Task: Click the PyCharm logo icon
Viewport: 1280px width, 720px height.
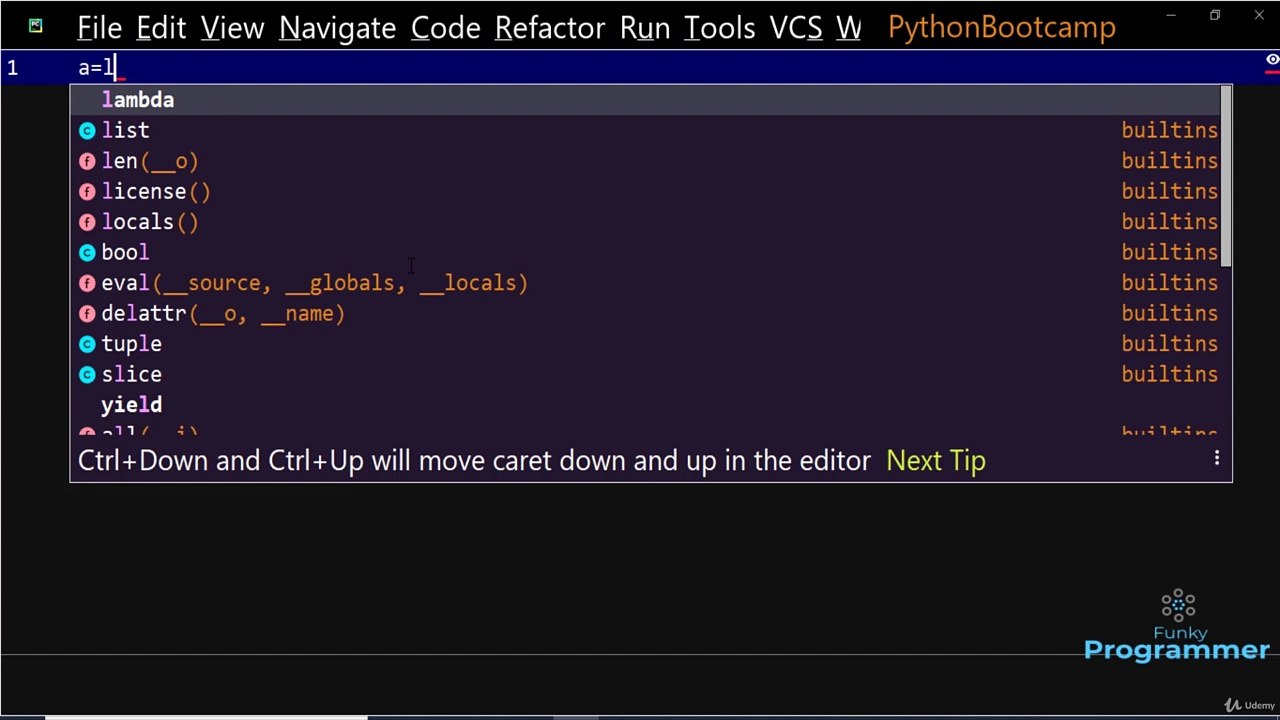Action: pos(36,27)
